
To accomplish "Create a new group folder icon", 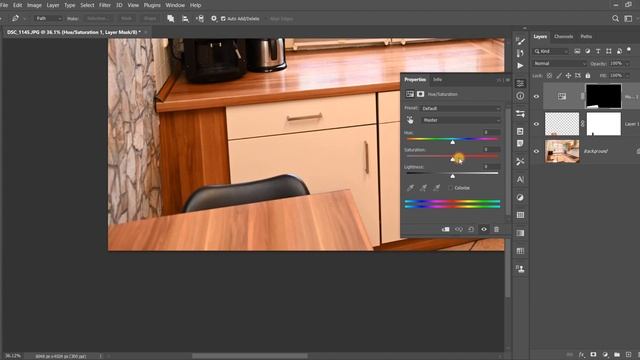I will click(617, 355).
